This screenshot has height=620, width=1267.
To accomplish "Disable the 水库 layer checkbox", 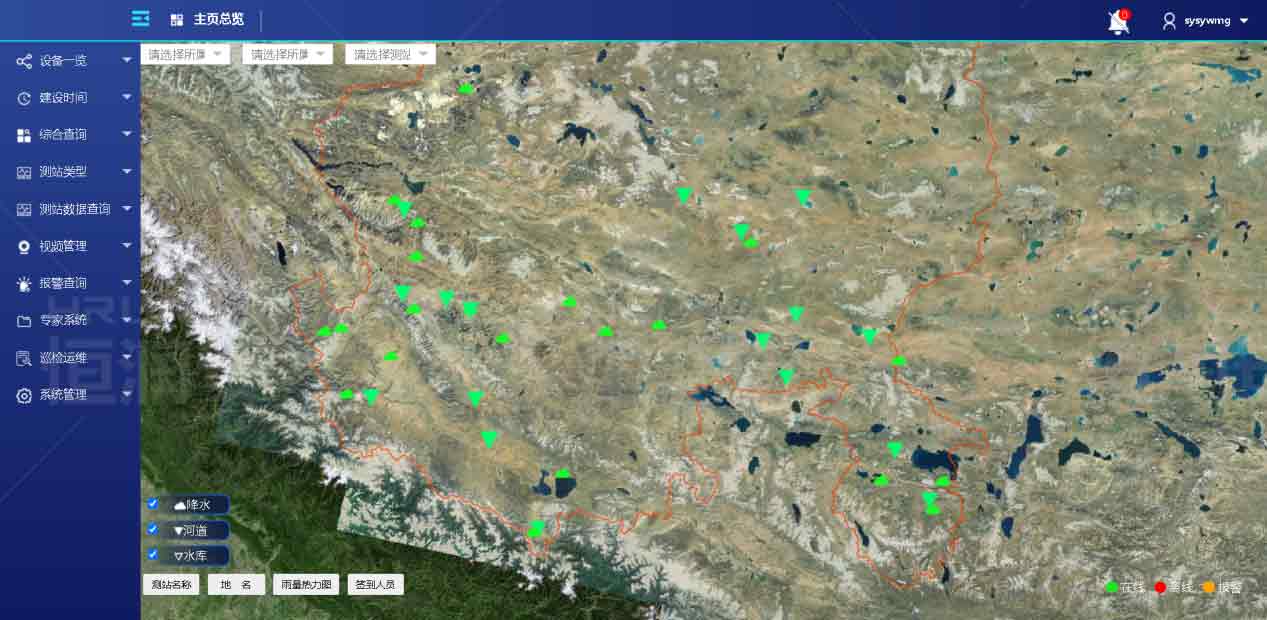I will (153, 554).
